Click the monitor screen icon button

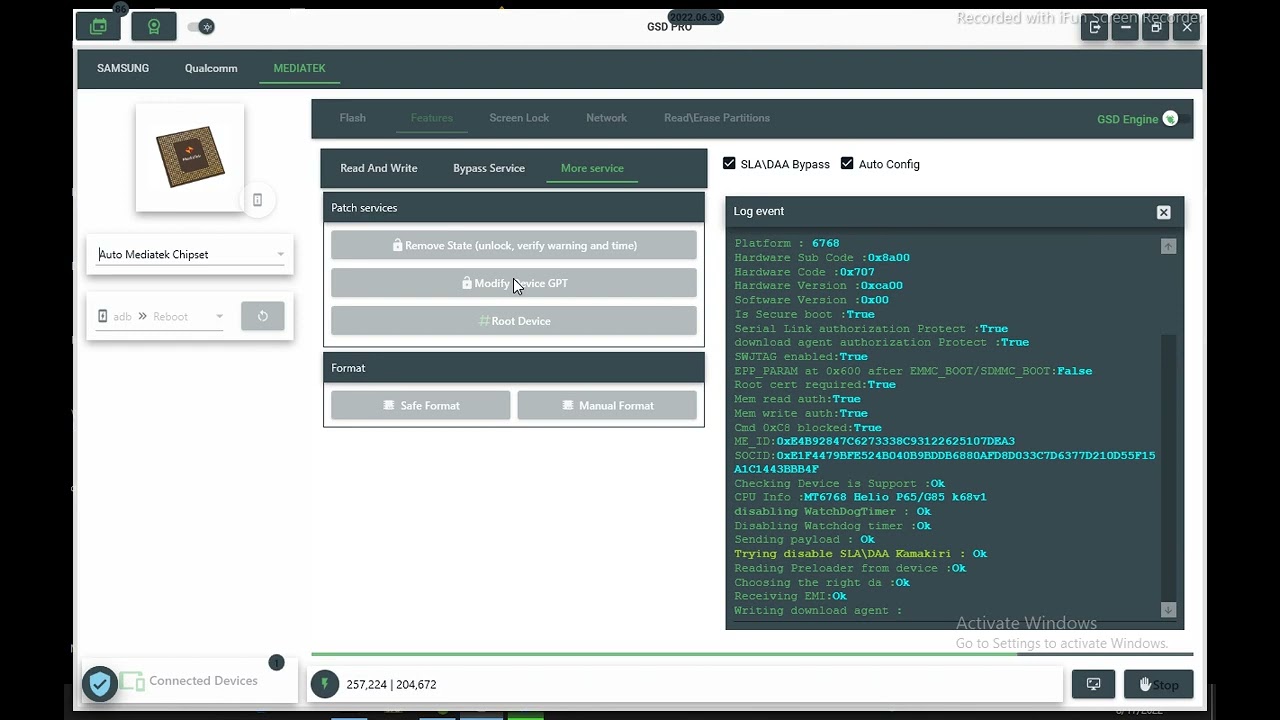pos(1093,684)
